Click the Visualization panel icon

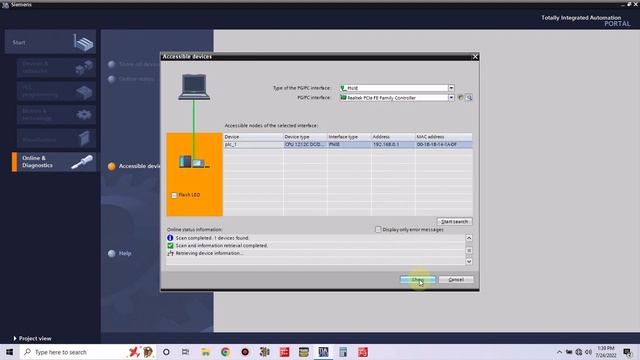[84, 139]
